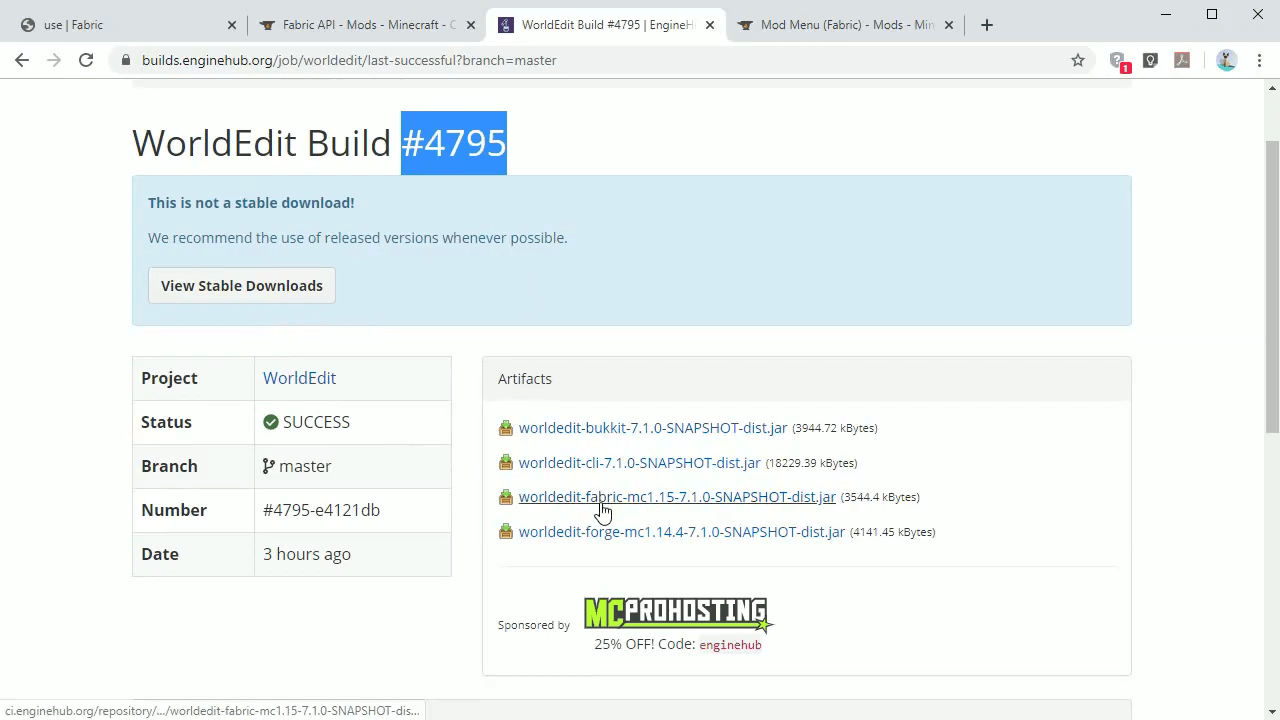Bookmark this page with the star icon
This screenshot has height=720, width=1280.
[x=1078, y=60]
